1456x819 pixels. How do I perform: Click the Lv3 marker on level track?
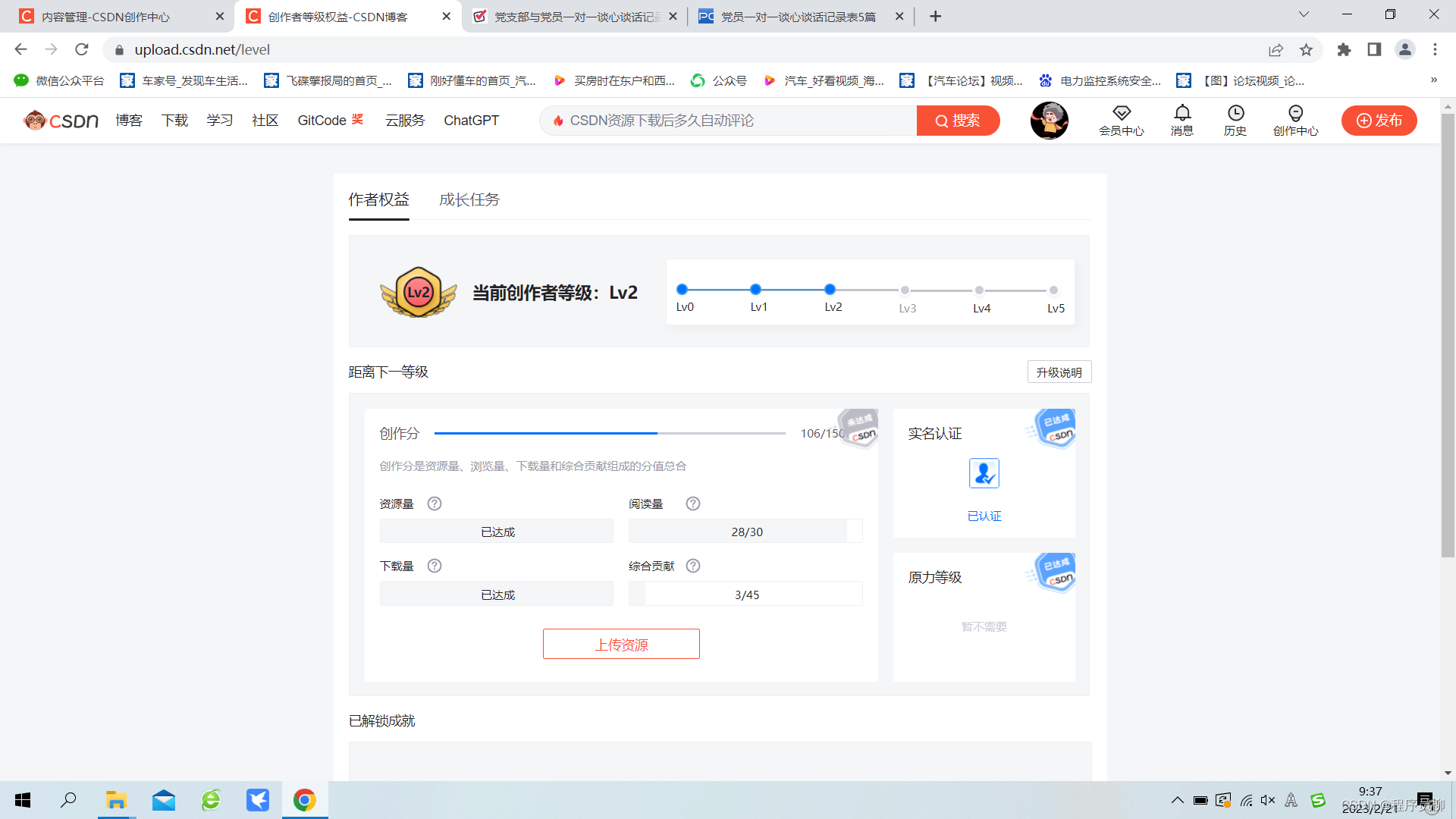pos(905,290)
